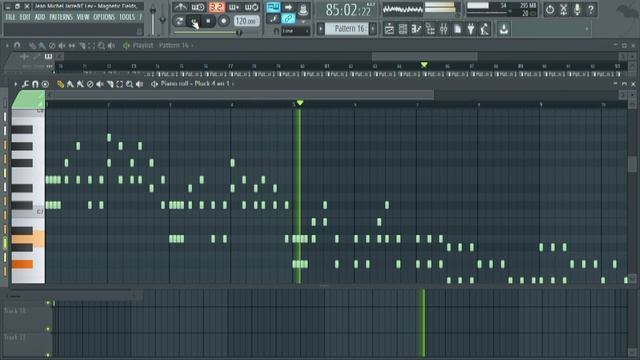
Task: Toggle loop recording icon
Action: point(251,7)
